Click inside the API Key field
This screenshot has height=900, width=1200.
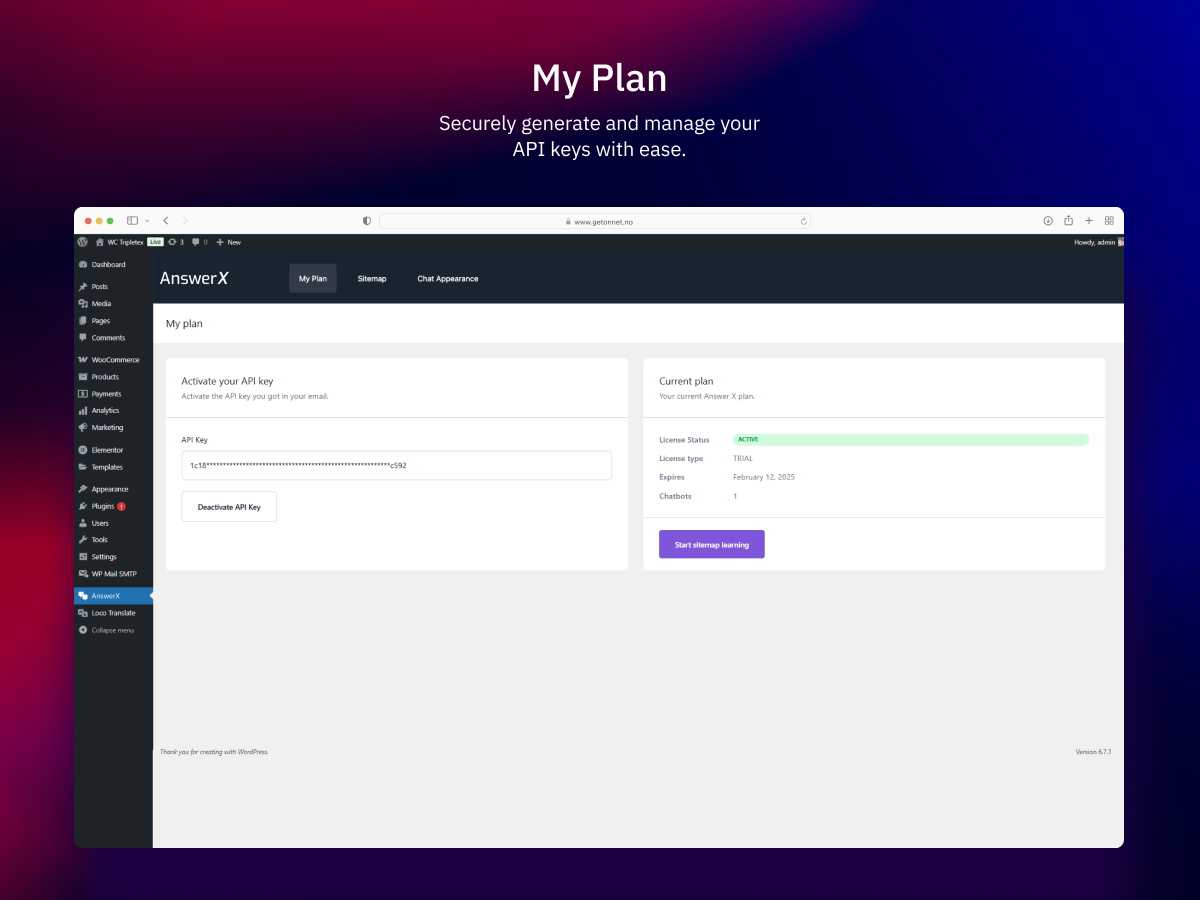coord(396,465)
